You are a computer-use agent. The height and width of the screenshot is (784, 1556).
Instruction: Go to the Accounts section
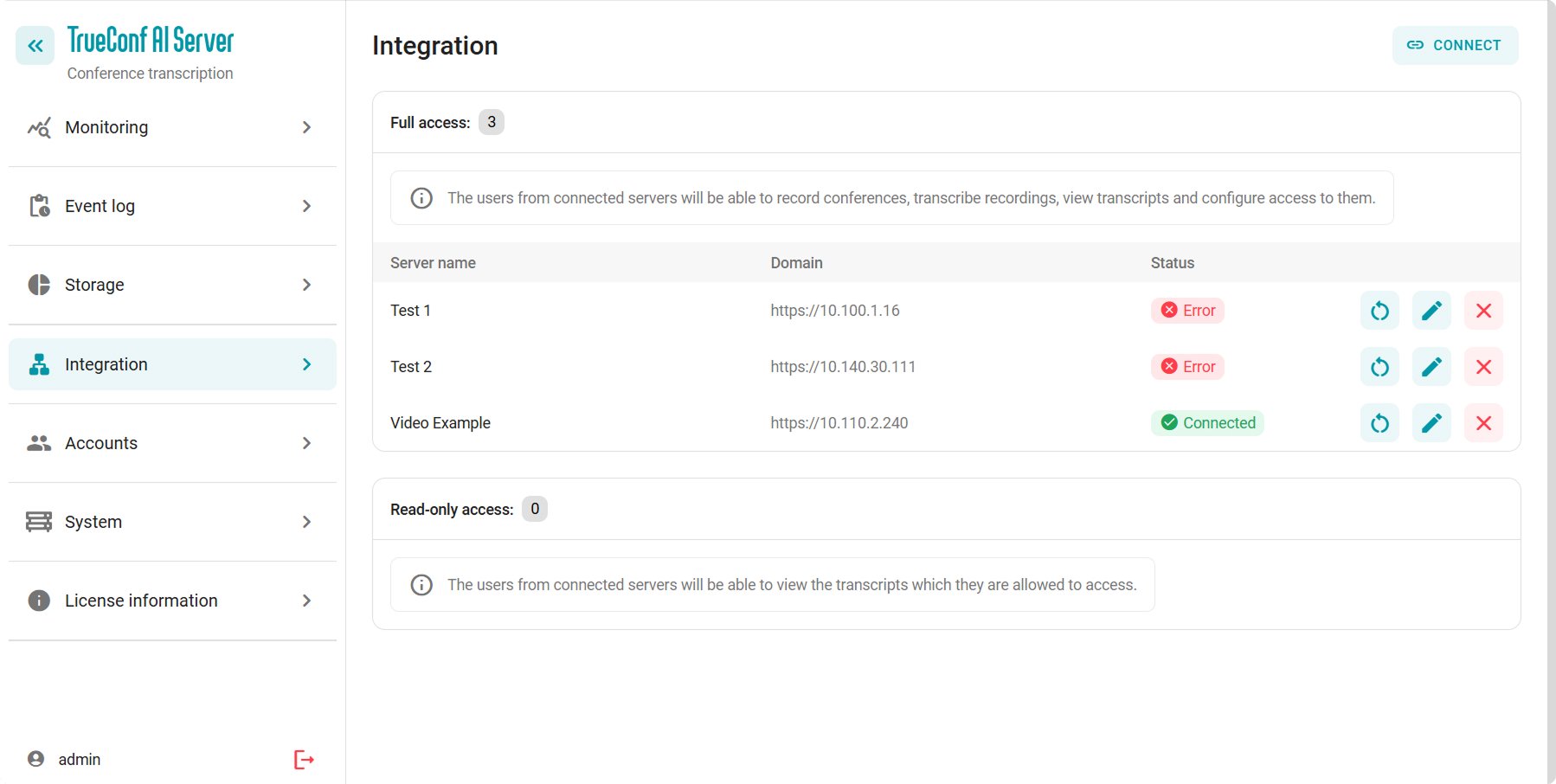click(x=100, y=443)
